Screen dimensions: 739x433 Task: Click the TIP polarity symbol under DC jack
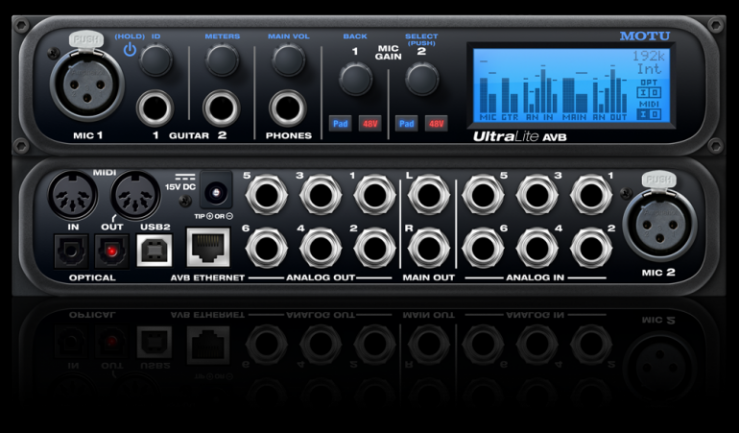213,216
